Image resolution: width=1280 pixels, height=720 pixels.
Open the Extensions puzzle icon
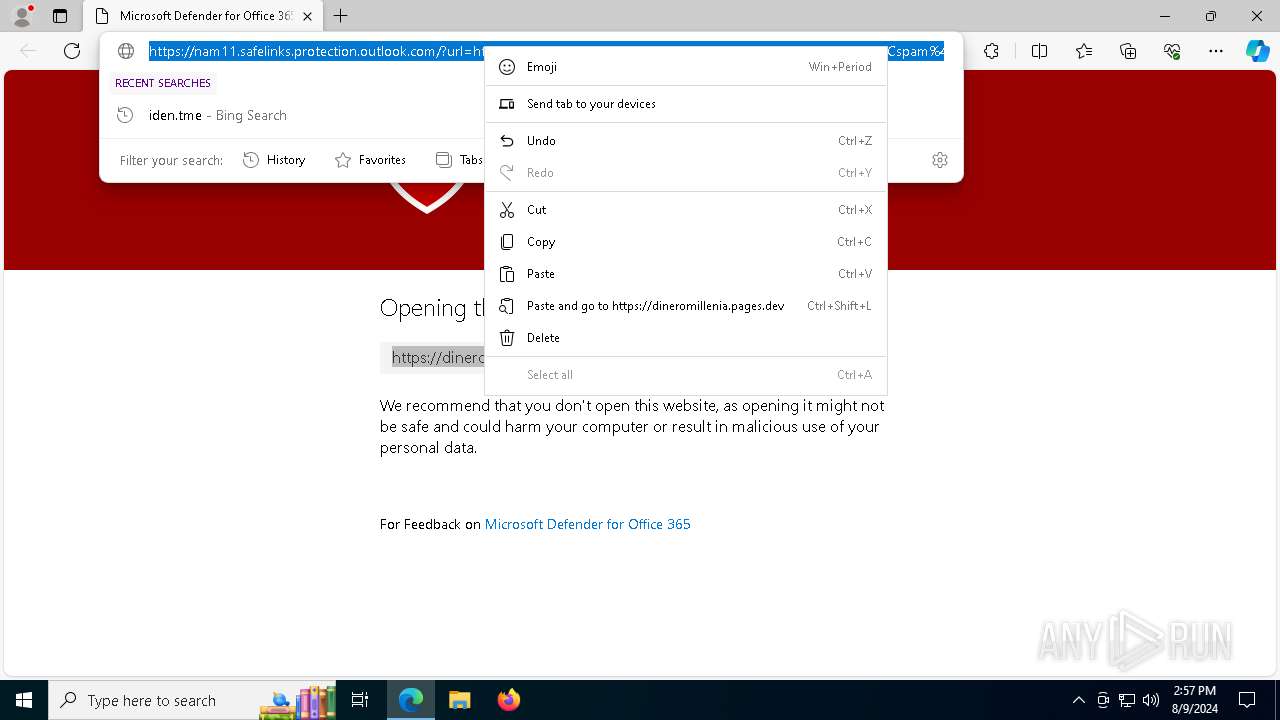point(991,51)
